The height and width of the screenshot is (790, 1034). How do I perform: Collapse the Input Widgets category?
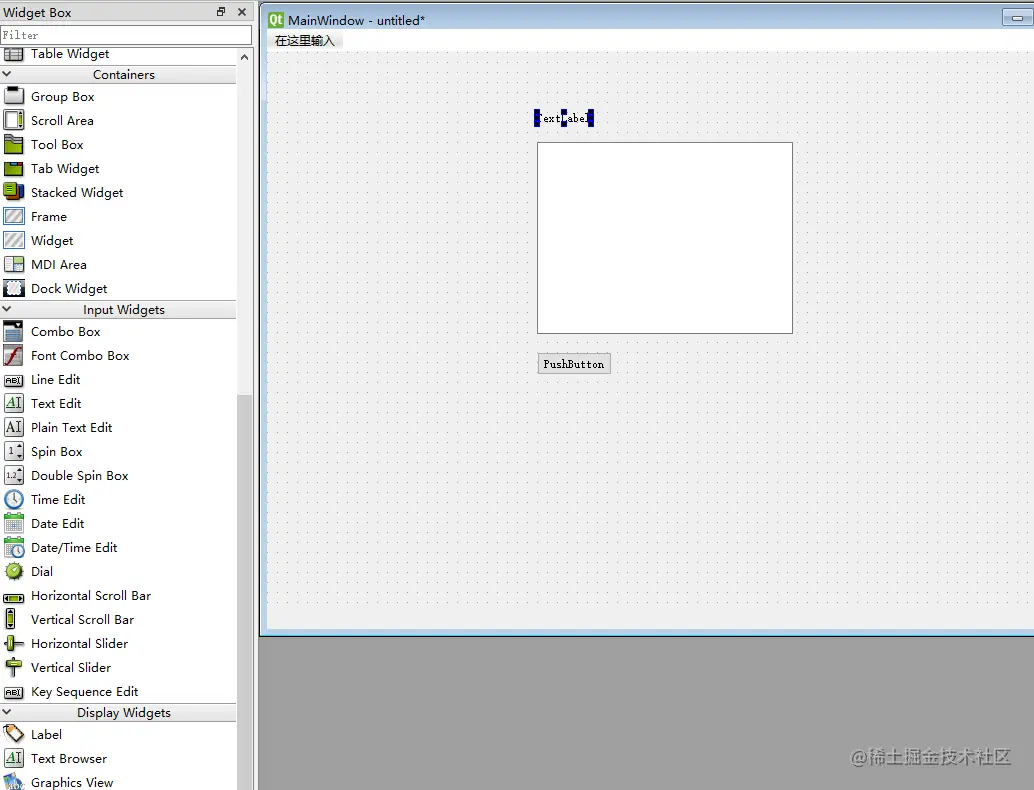[x=7, y=309]
